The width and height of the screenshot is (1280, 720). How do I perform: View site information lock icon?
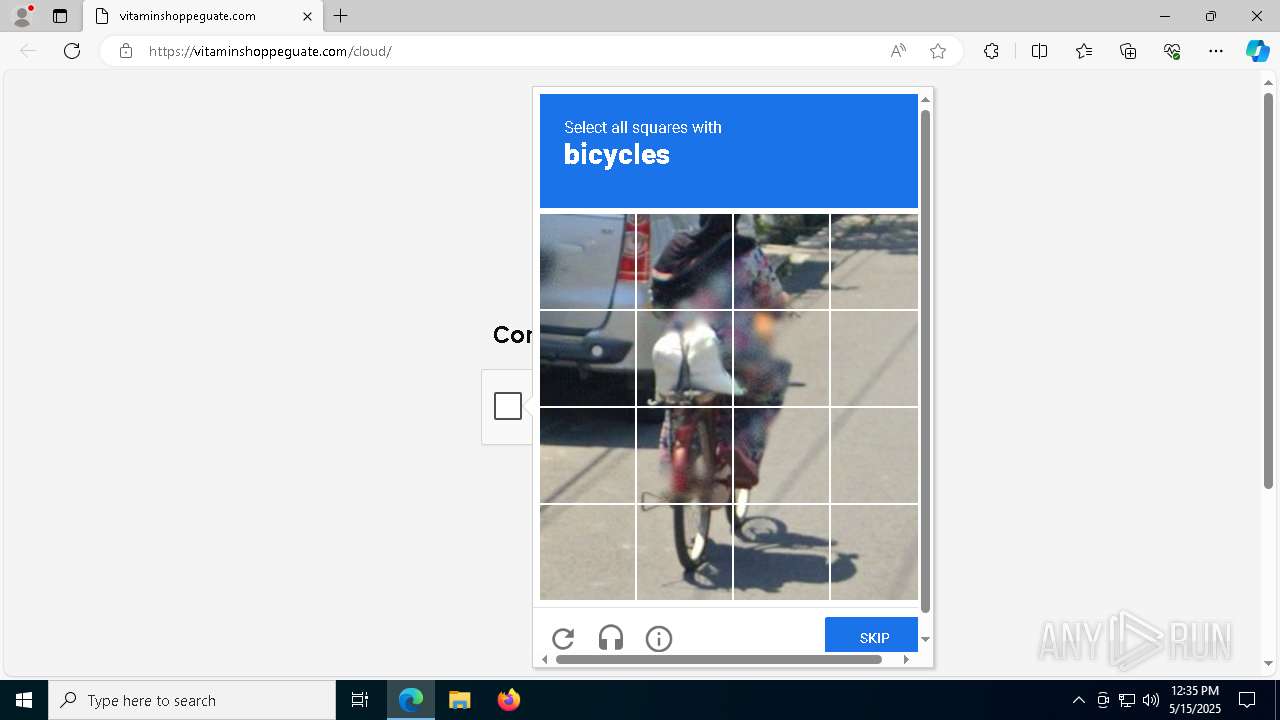point(125,51)
